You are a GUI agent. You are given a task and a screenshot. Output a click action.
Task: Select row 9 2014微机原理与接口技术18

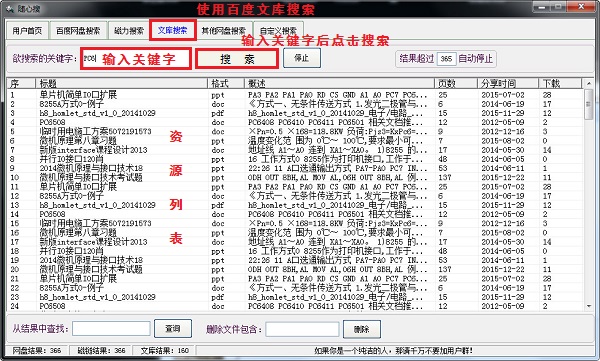click(295, 168)
